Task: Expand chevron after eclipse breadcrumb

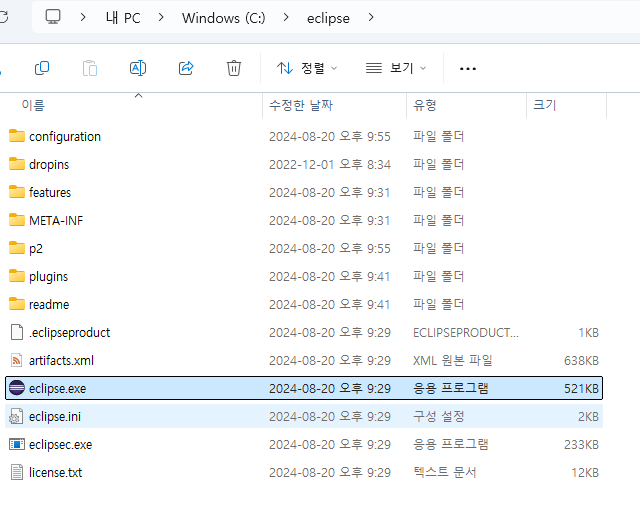Action: tap(371, 18)
